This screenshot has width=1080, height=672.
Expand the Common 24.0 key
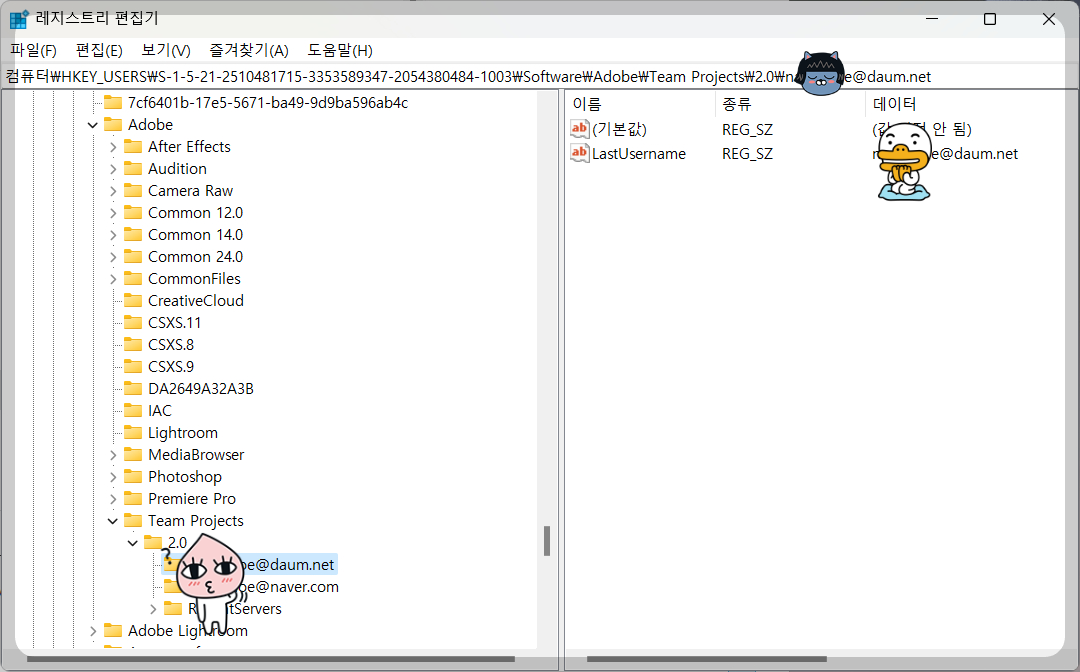click(113, 257)
